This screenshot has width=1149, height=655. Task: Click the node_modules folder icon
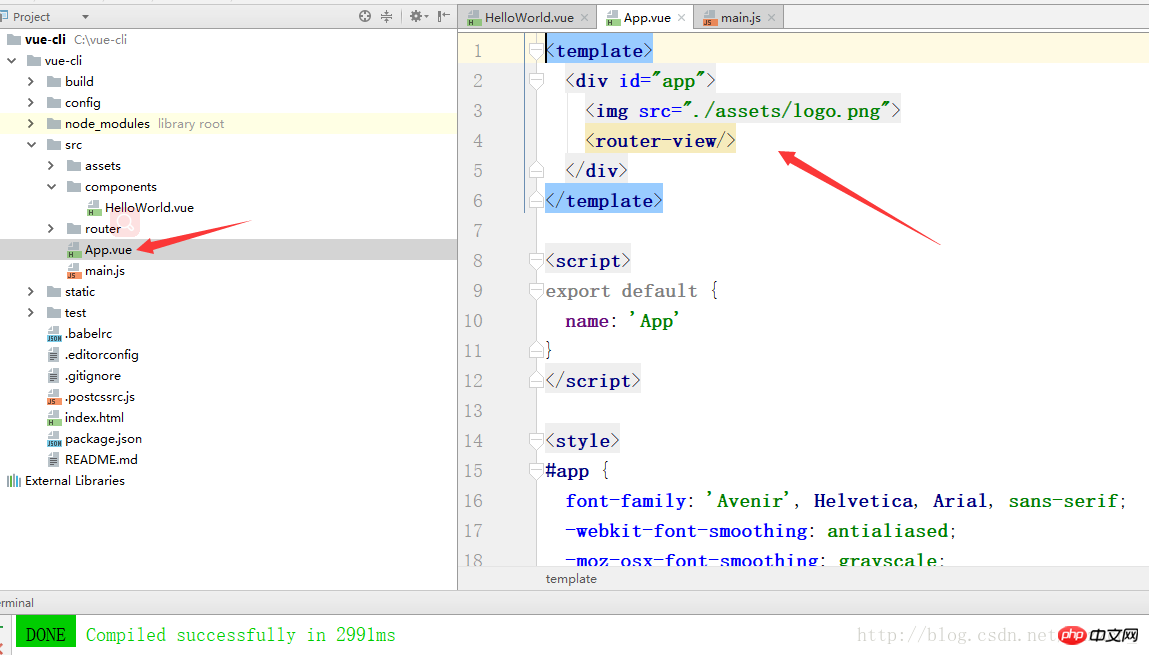(x=54, y=124)
